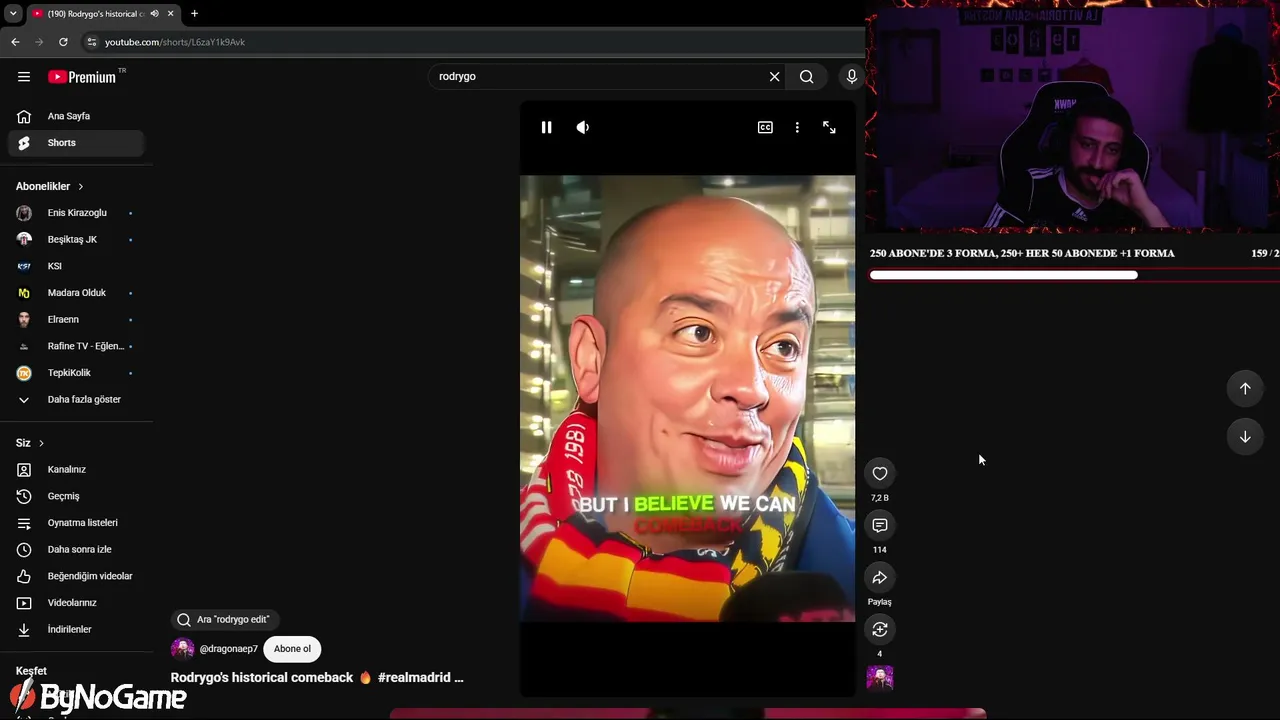Start voice search with microphone icon

click(x=852, y=76)
